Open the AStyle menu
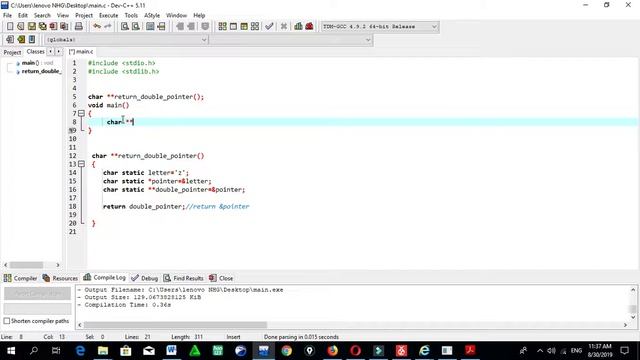The image size is (640, 360). tap(152, 16)
